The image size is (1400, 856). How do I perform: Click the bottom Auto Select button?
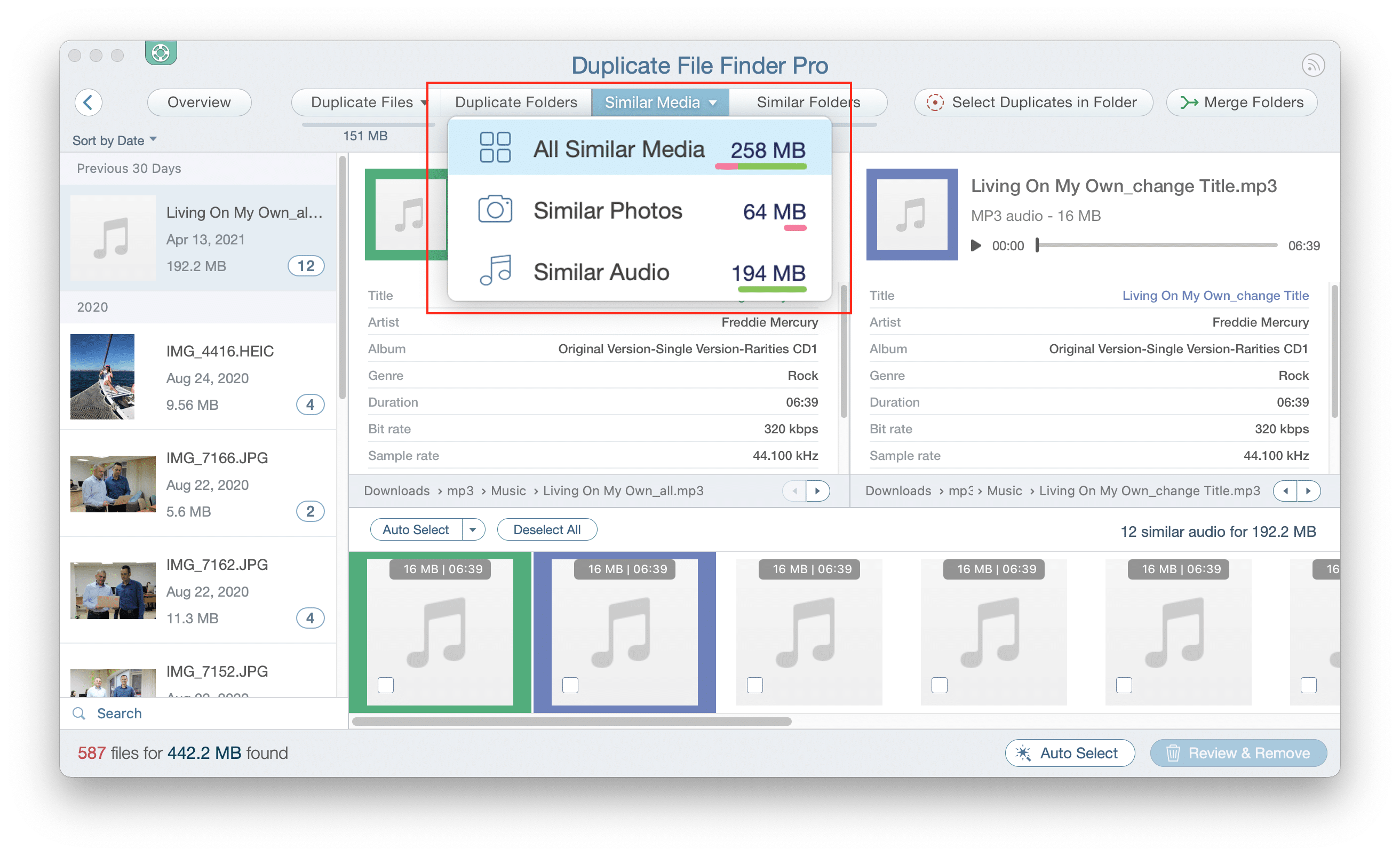point(1070,753)
